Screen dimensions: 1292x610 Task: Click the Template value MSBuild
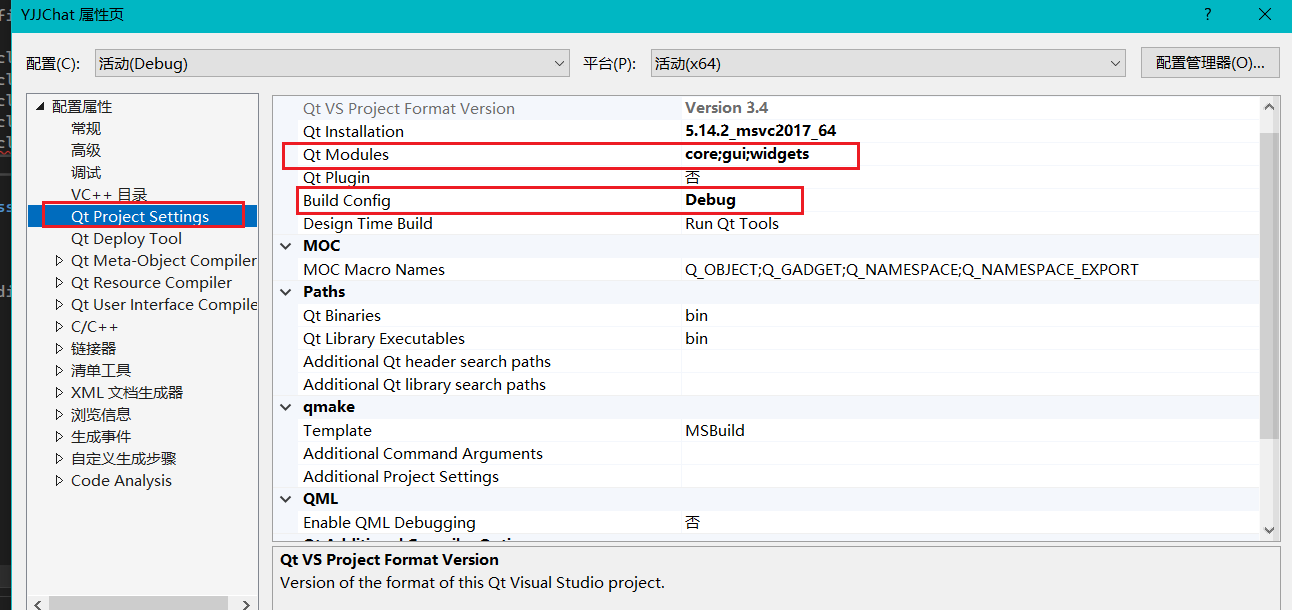coord(715,430)
